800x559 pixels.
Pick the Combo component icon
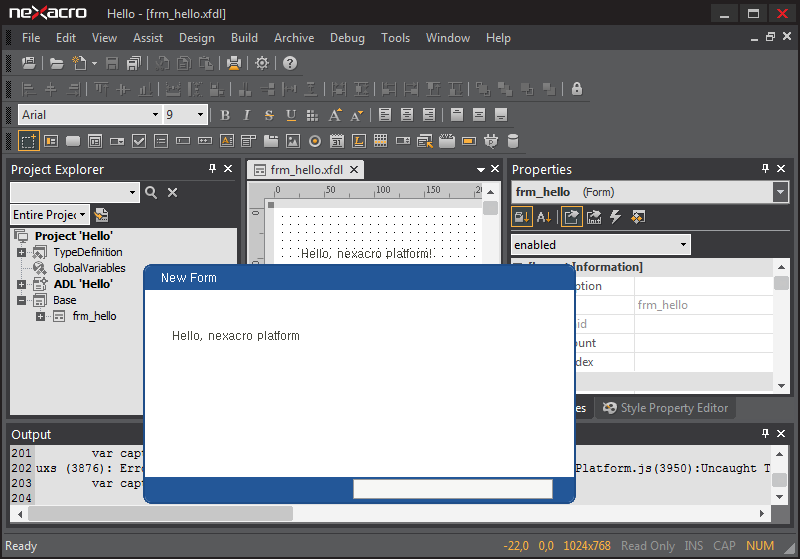117,141
